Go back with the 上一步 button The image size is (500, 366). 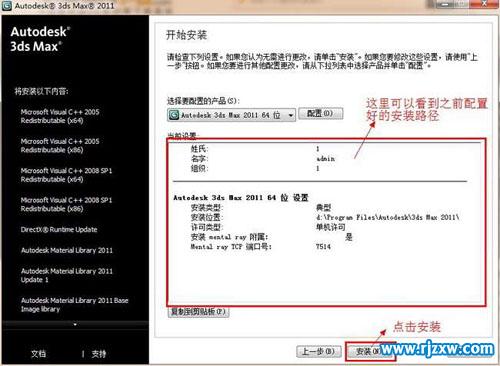tap(319, 351)
